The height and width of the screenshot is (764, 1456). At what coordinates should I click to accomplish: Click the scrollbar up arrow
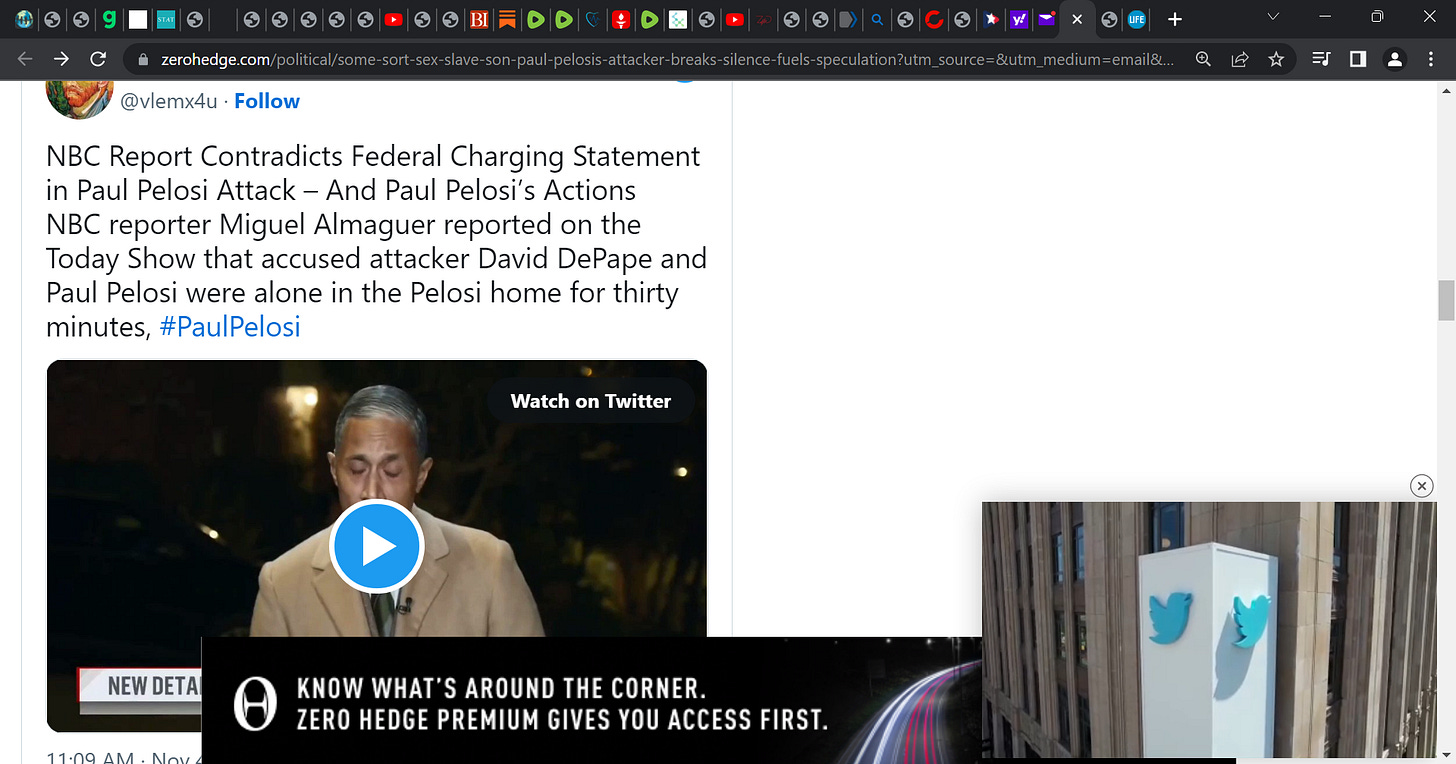click(x=1446, y=91)
